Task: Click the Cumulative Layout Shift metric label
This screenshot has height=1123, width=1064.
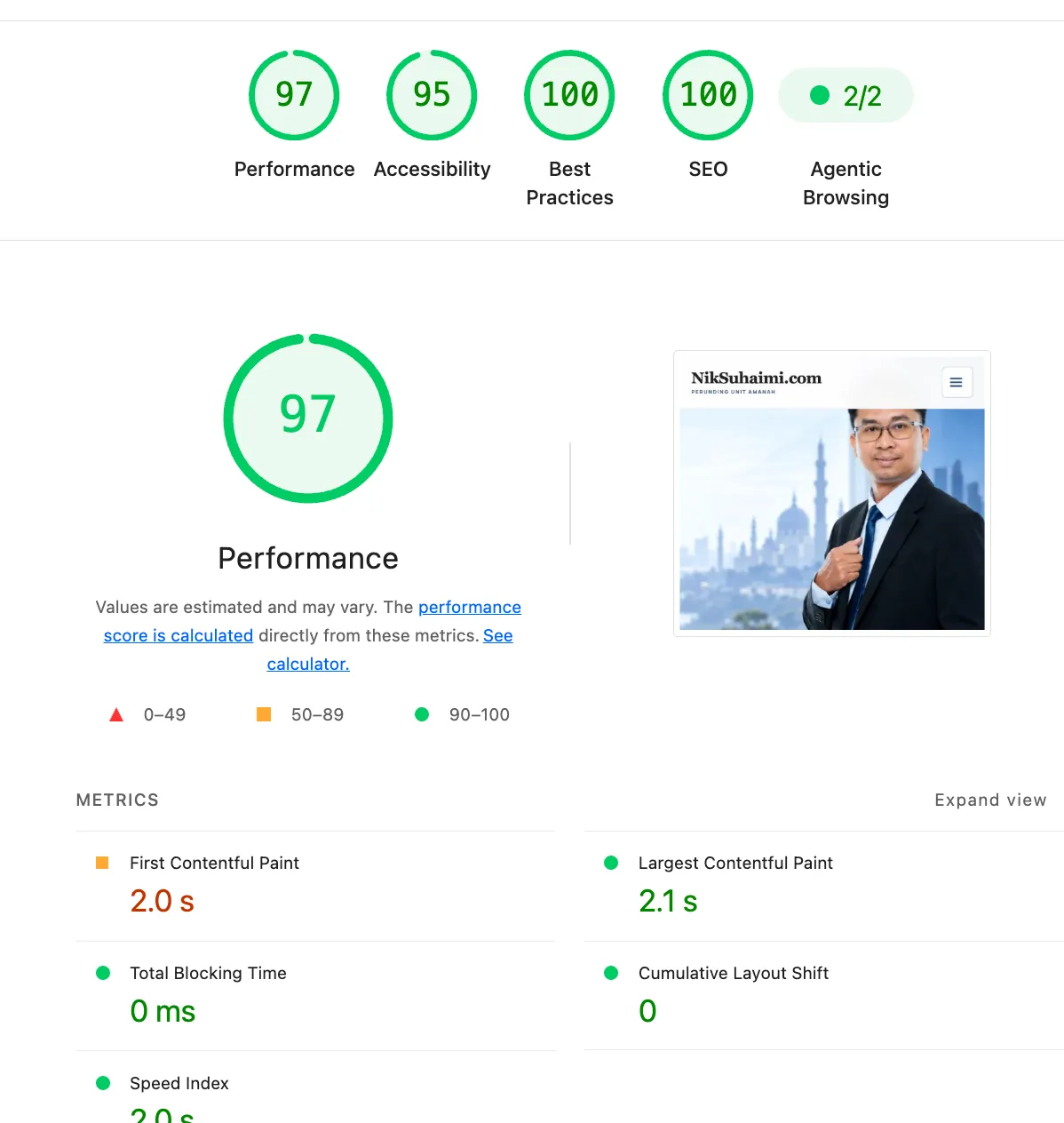Action: (734, 973)
